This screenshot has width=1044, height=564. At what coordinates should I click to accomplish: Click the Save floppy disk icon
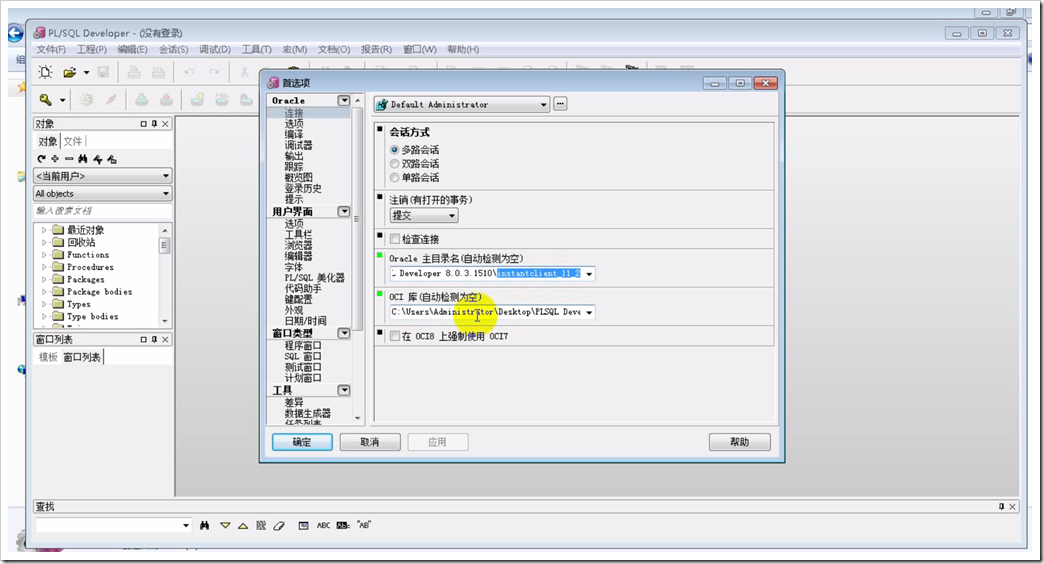(103, 72)
